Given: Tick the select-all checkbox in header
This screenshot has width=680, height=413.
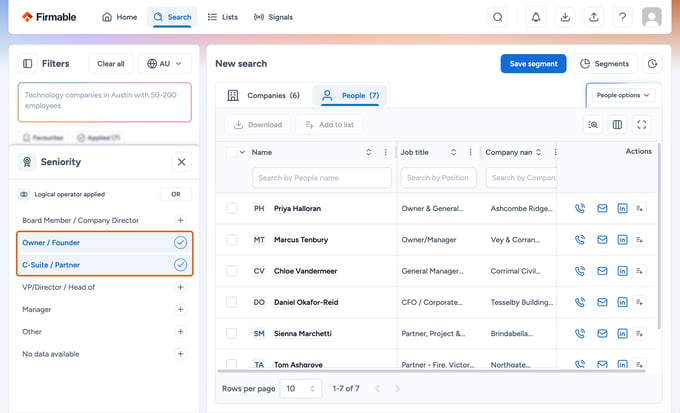Looking at the screenshot, I should pyautogui.click(x=232, y=152).
